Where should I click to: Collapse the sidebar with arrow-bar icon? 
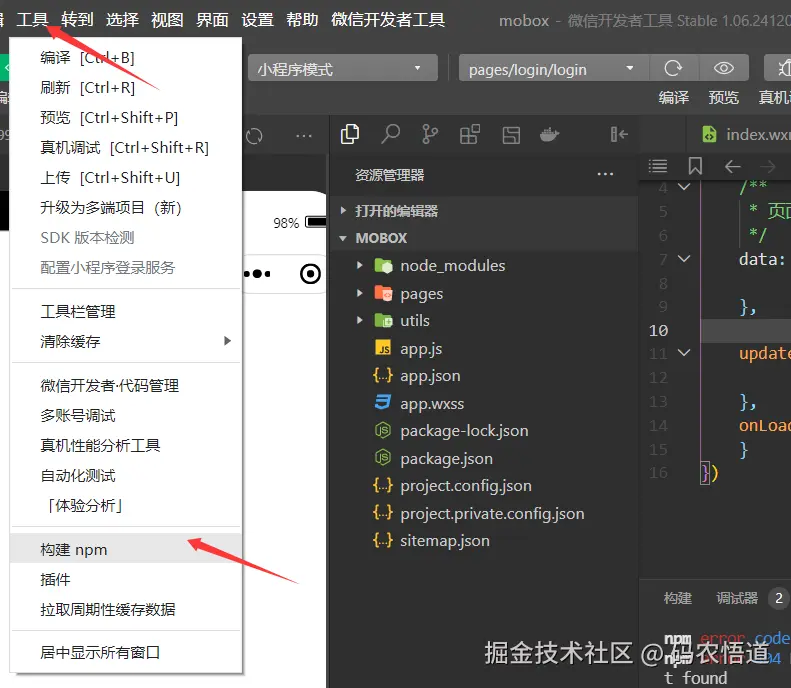[x=618, y=134]
